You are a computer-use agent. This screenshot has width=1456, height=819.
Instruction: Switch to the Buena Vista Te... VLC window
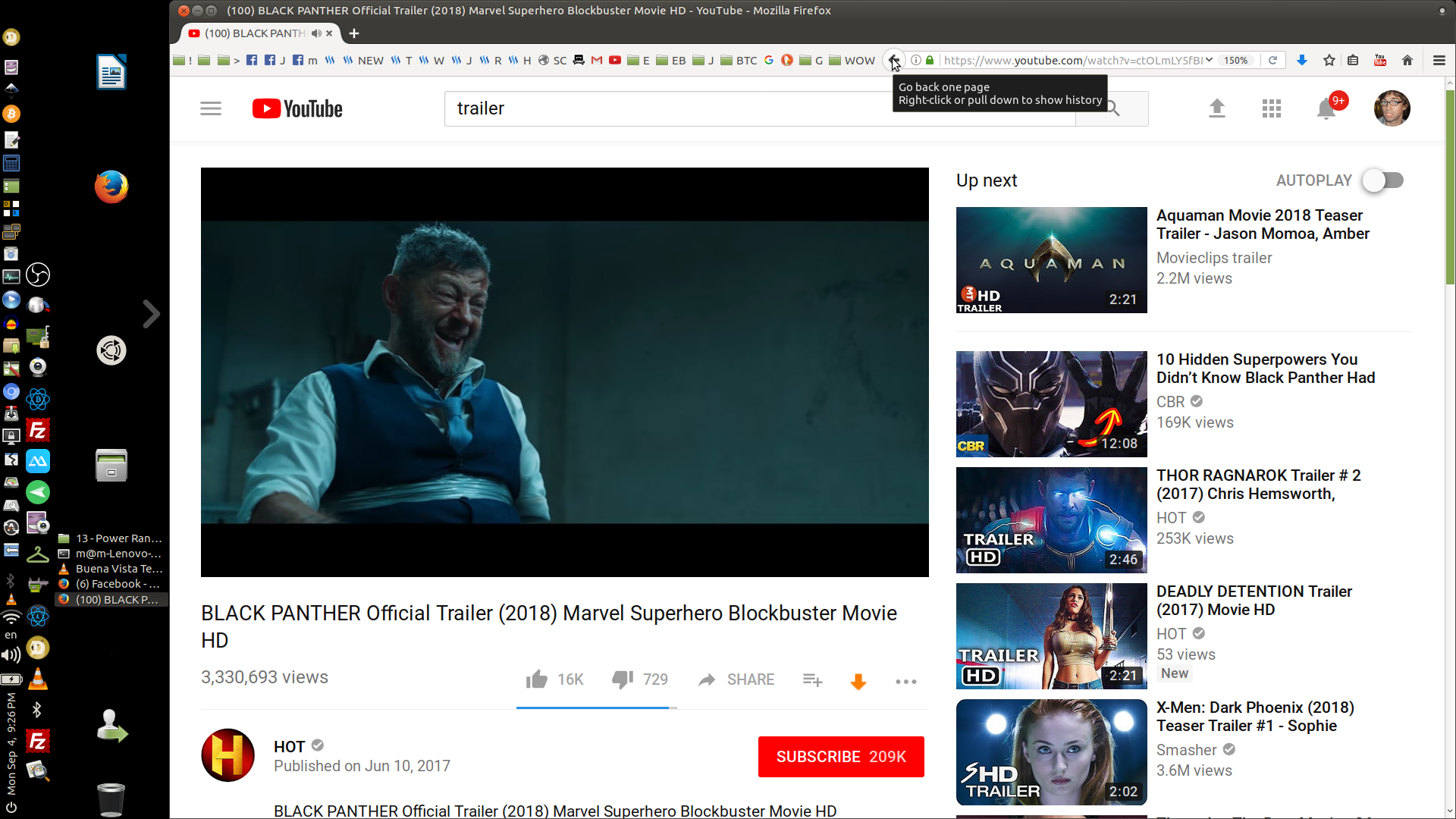pos(111,569)
